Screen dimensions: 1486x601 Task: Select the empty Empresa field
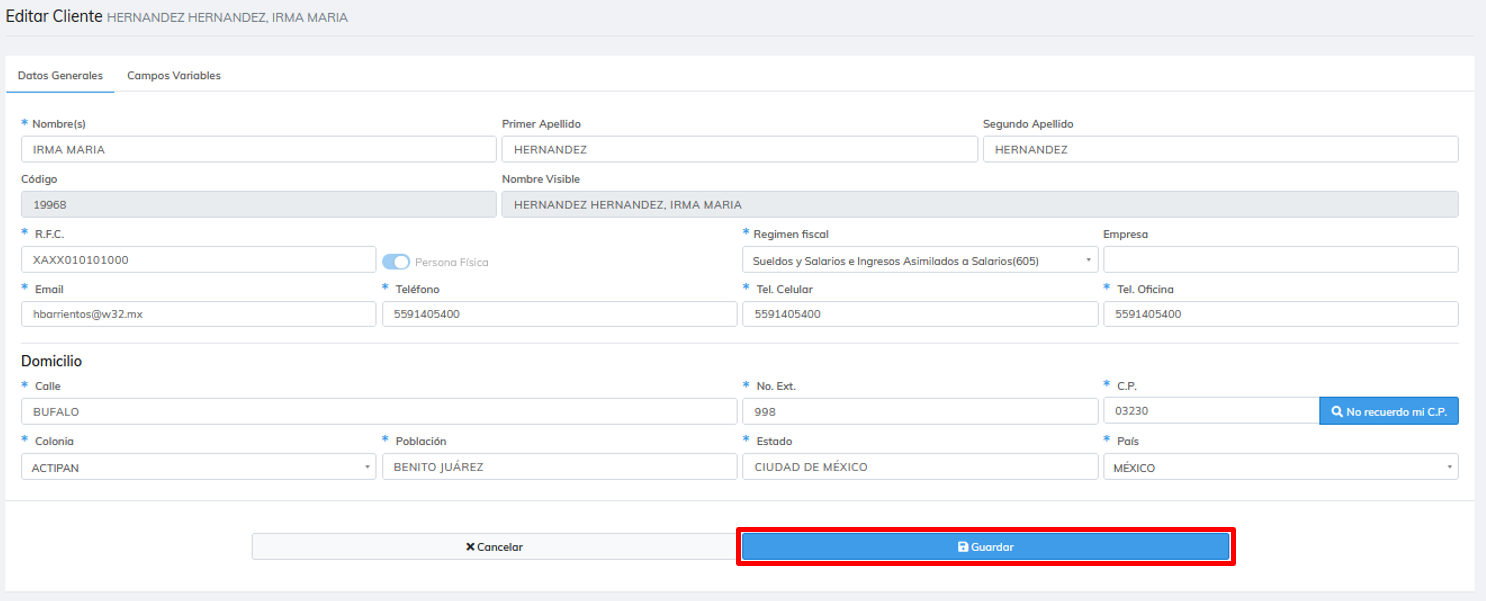[1279, 260]
